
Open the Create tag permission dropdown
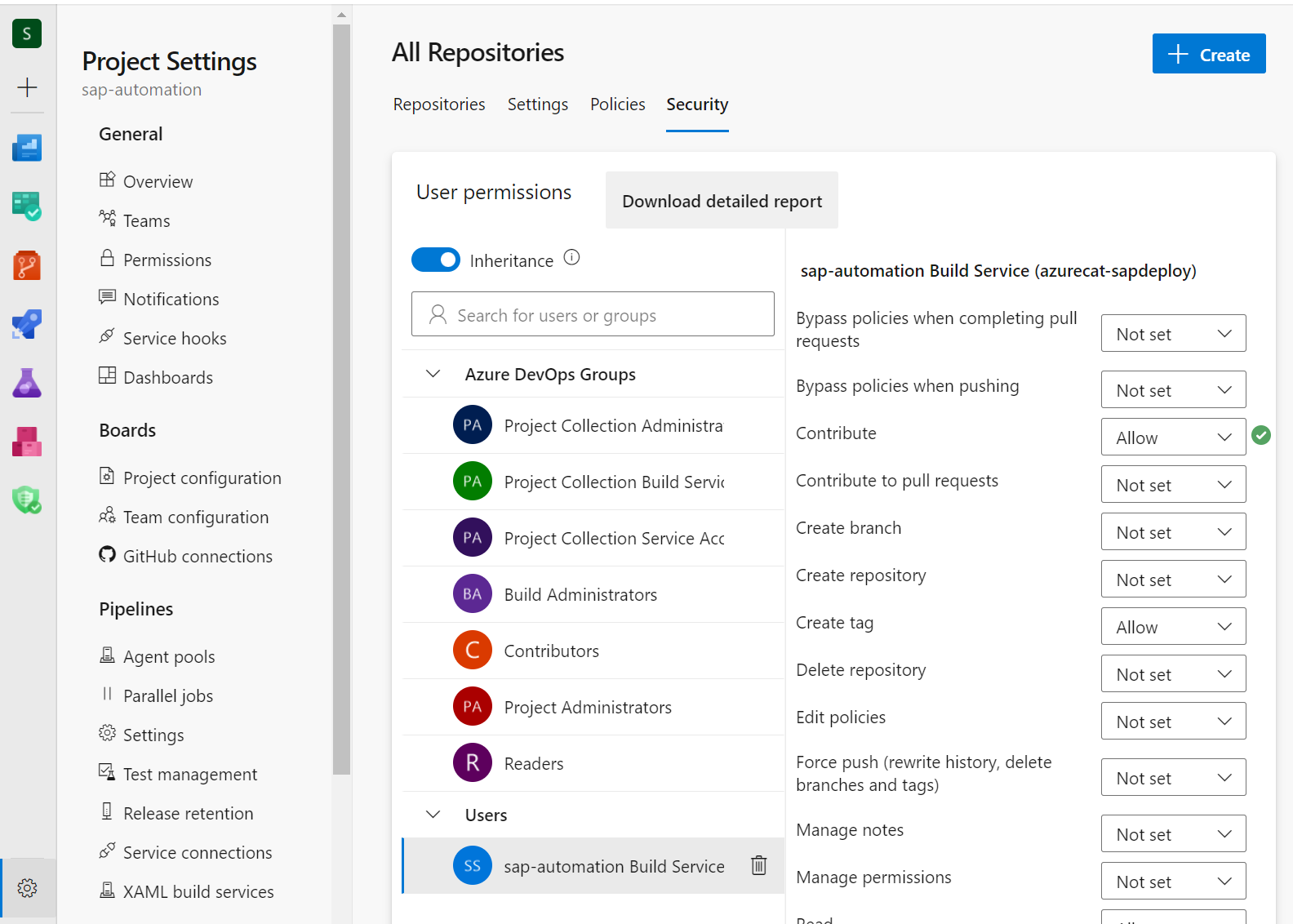(x=1172, y=627)
